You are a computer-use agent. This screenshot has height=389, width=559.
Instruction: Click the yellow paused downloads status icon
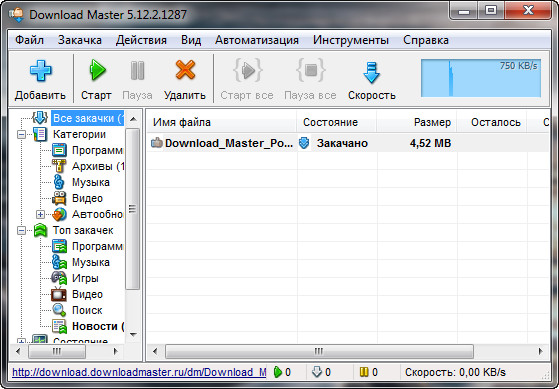(364, 372)
